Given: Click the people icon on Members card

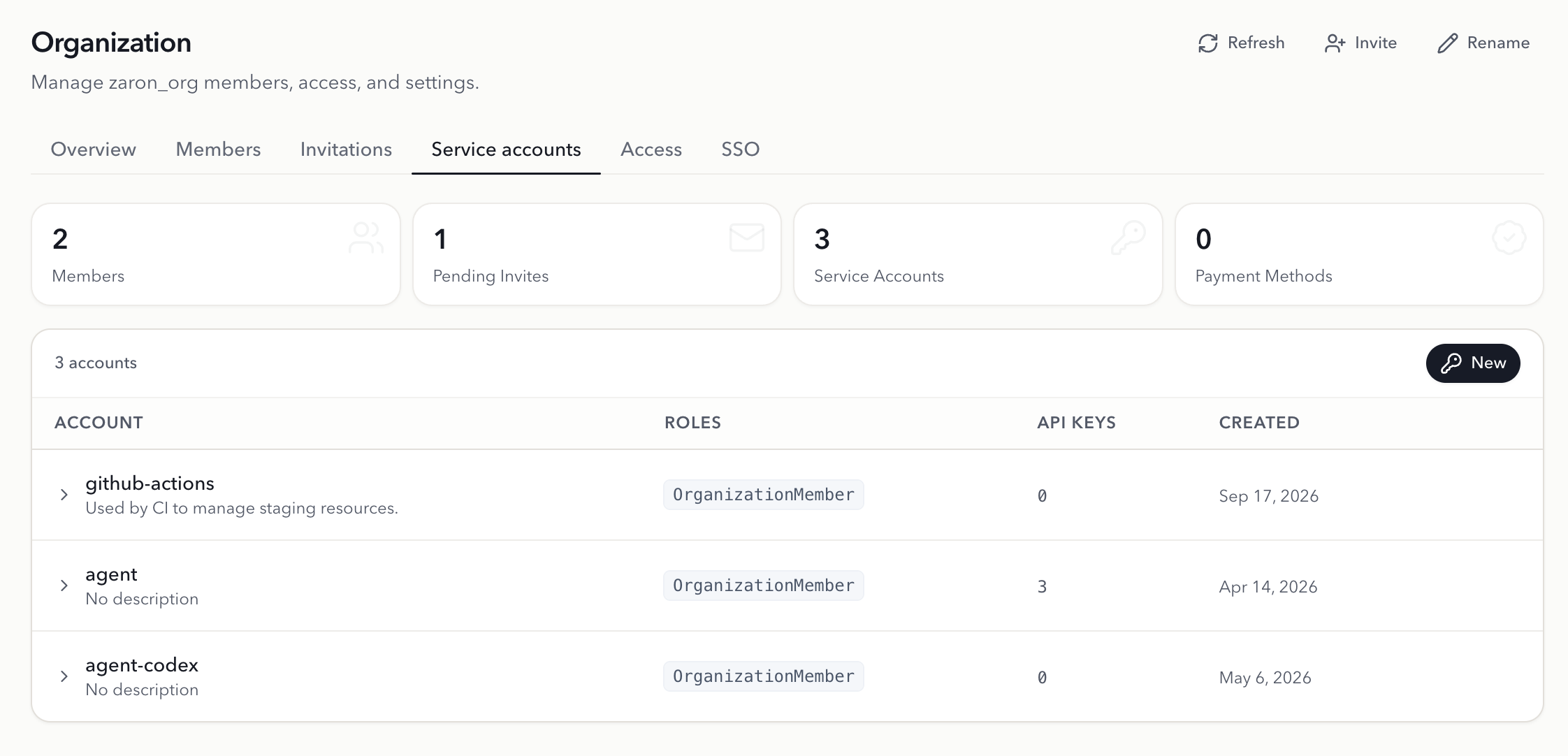Looking at the screenshot, I should pyautogui.click(x=366, y=238).
